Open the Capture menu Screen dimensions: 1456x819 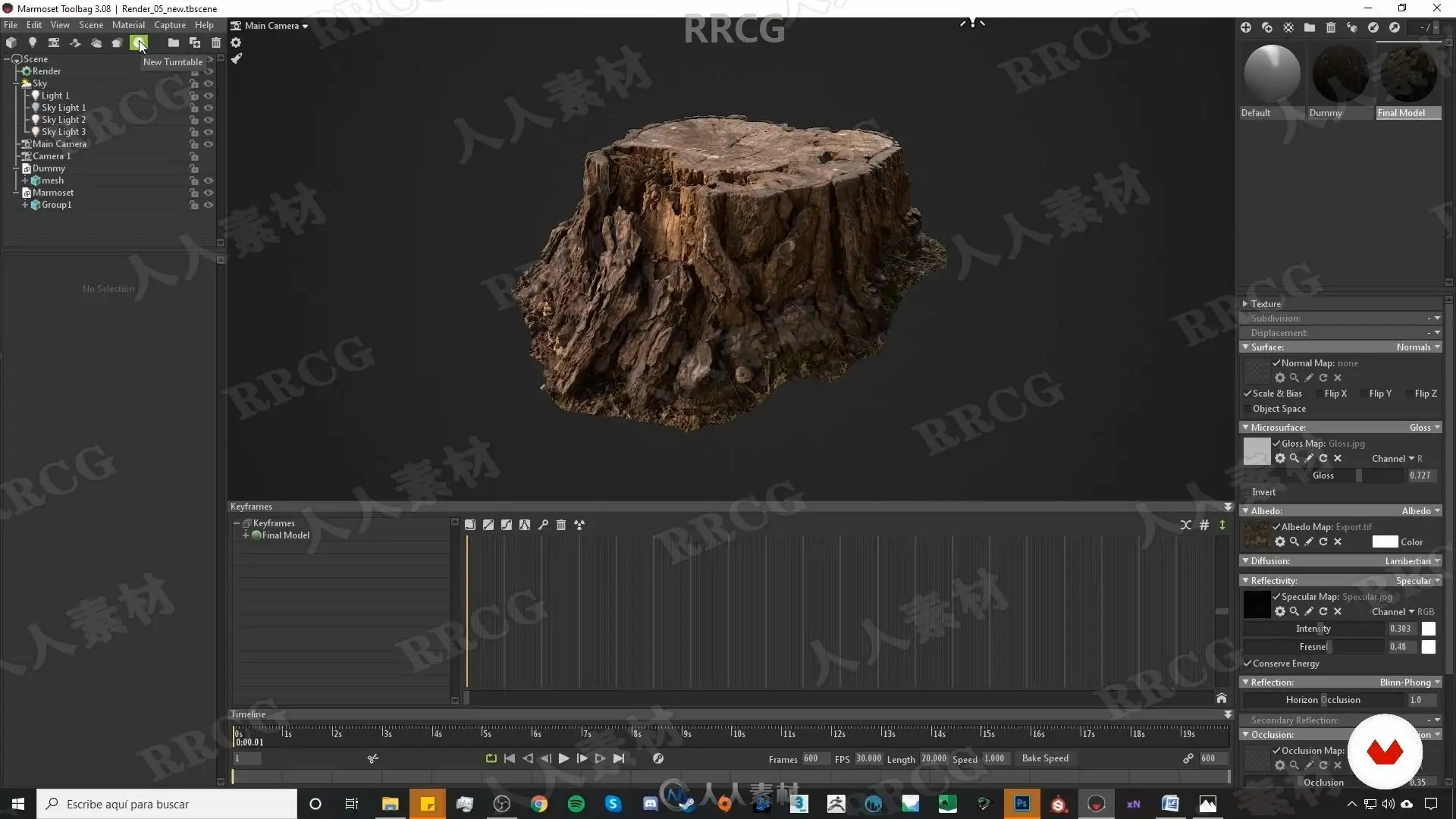click(x=170, y=25)
